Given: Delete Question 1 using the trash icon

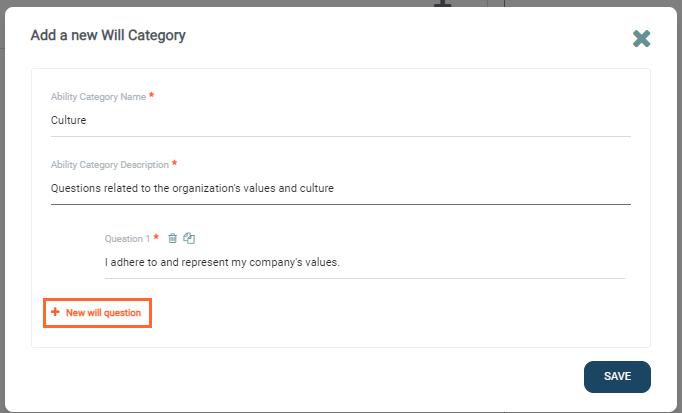Looking at the screenshot, I should 173,238.
